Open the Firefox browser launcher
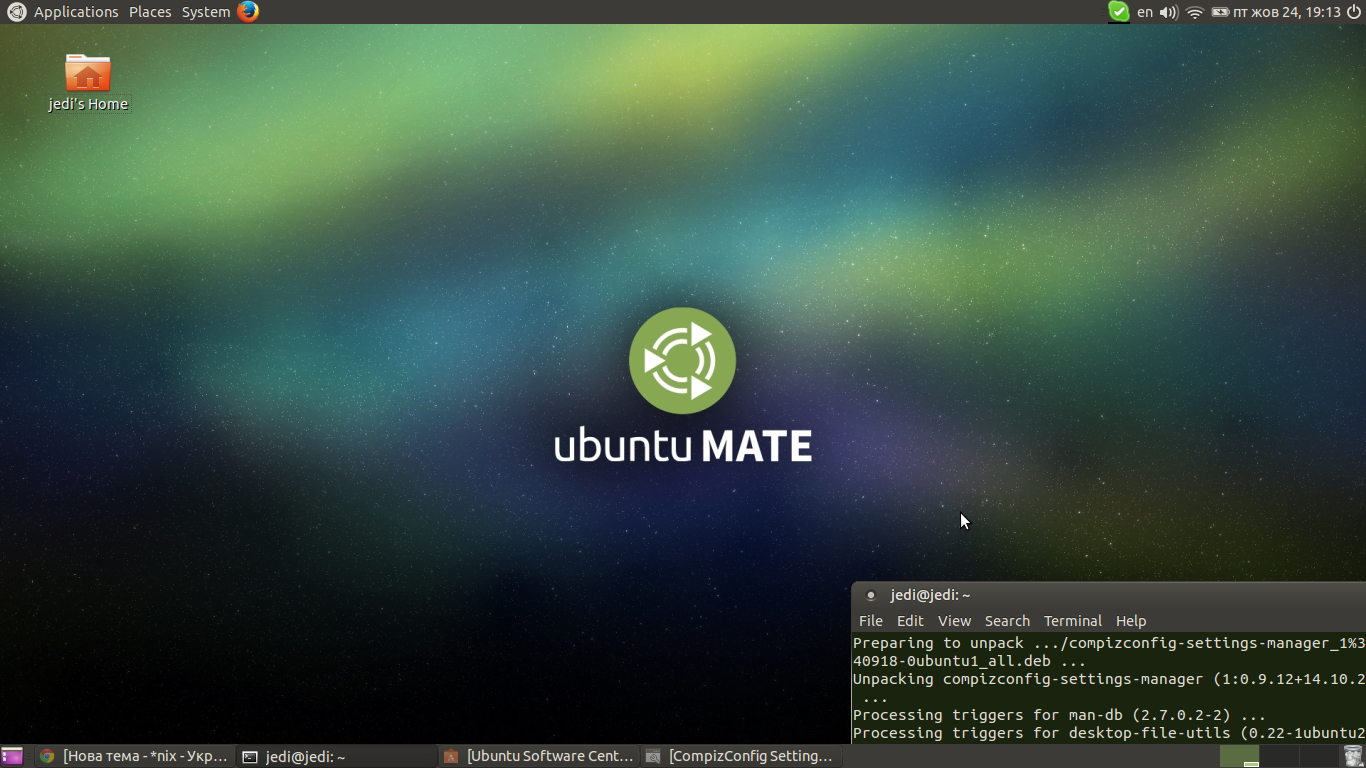 click(248, 12)
